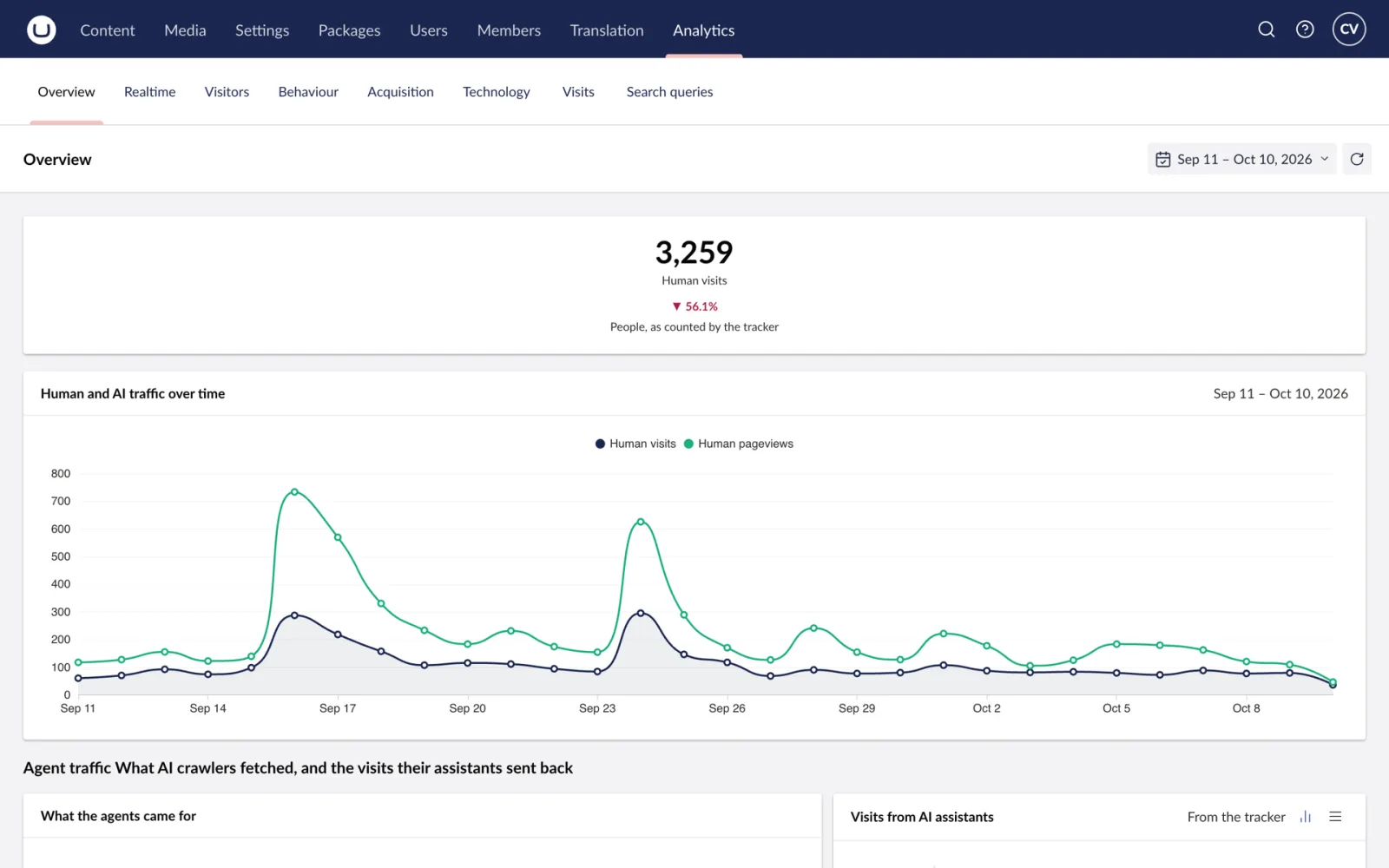
Task: Click "What the agents came for" heading
Action: pos(118,816)
